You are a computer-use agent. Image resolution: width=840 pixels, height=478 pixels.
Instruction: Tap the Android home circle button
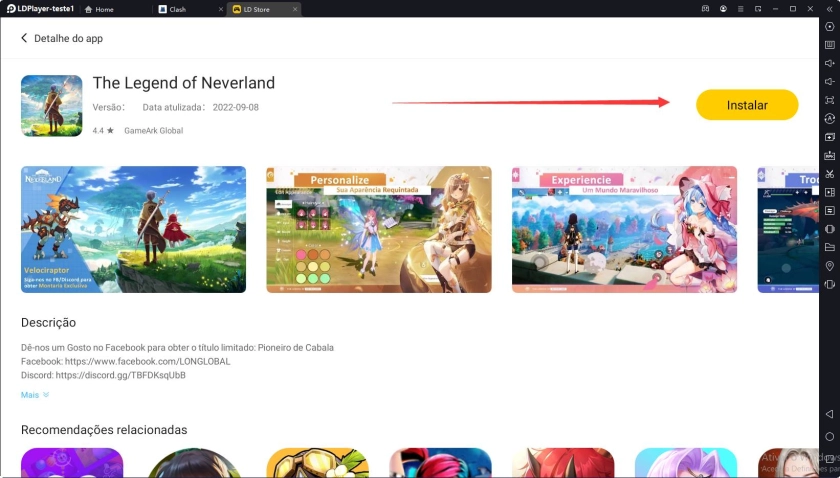pos(830,436)
